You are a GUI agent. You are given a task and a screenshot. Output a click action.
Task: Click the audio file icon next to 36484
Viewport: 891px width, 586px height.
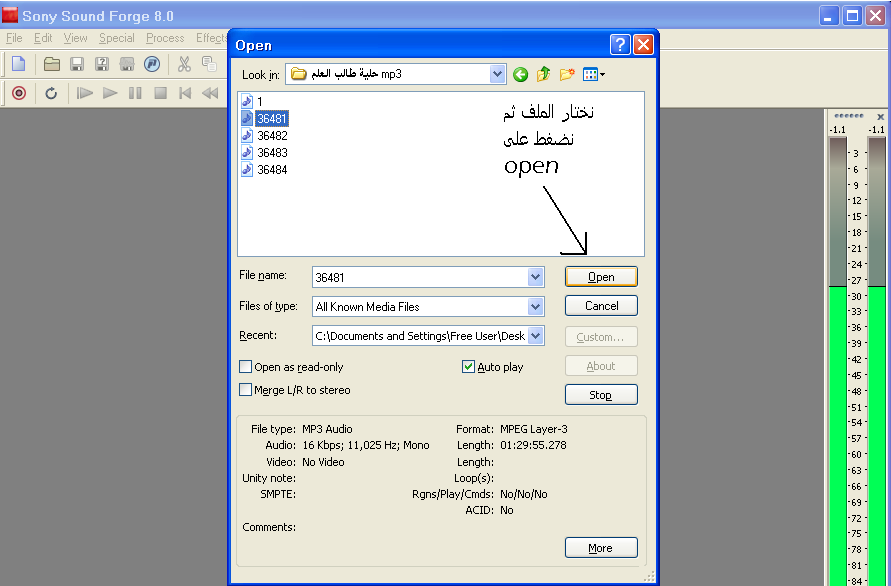(x=247, y=169)
